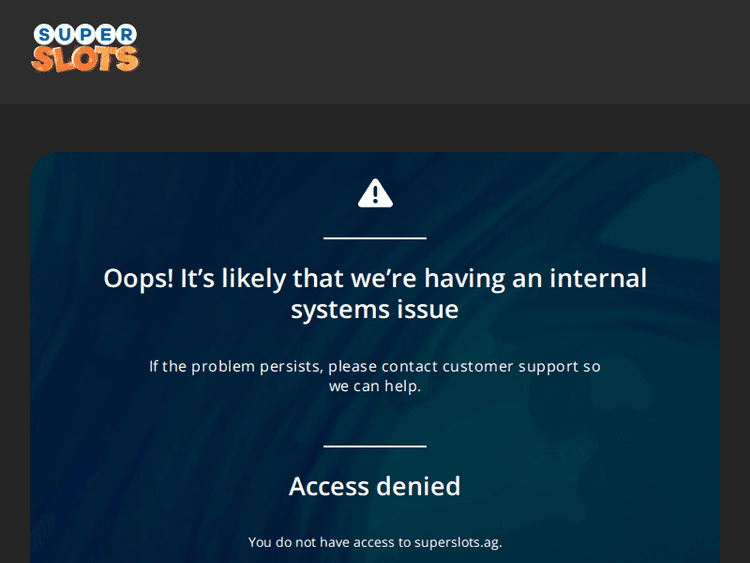
Task: Click the blue SUPER letters in logo
Action: tap(85, 34)
